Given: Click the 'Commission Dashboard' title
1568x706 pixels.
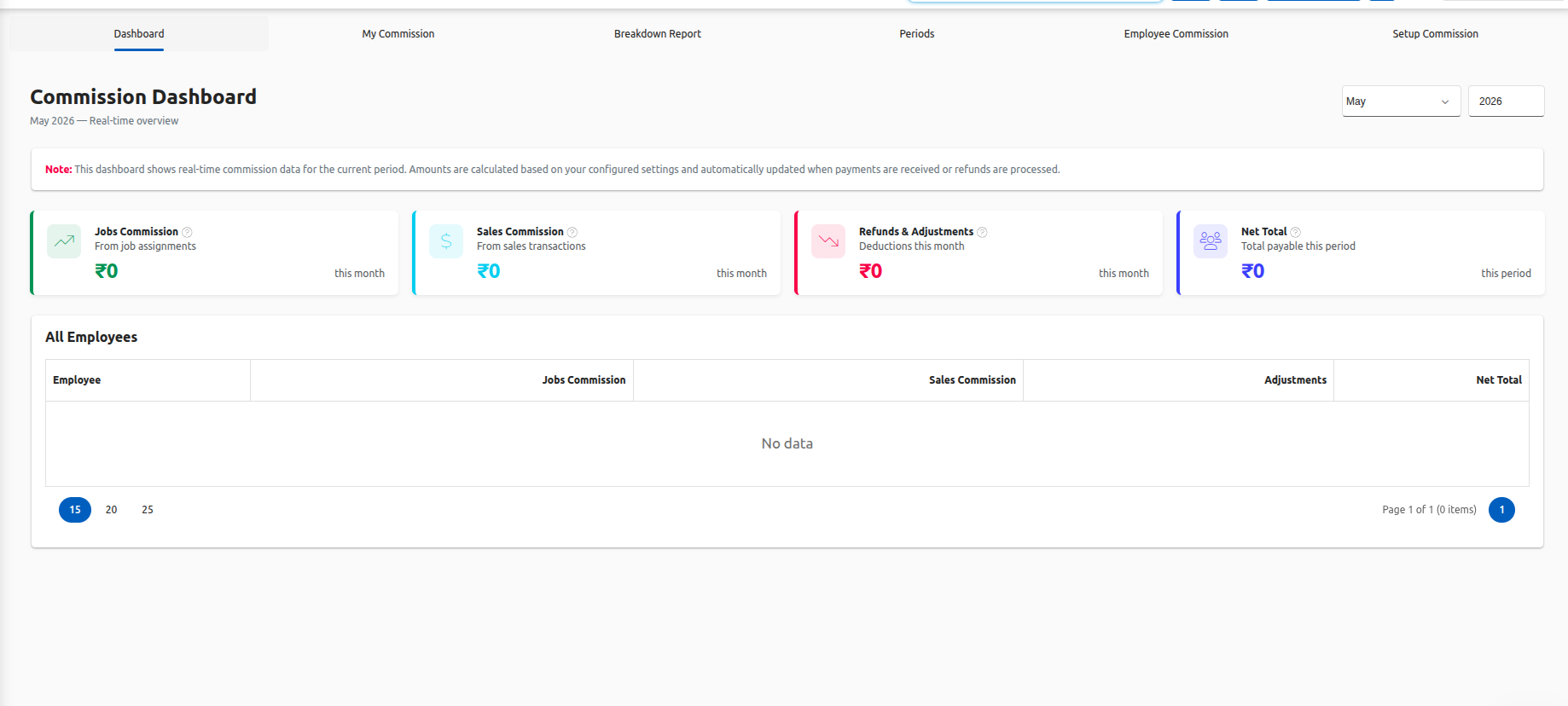Looking at the screenshot, I should pos(143,97).
